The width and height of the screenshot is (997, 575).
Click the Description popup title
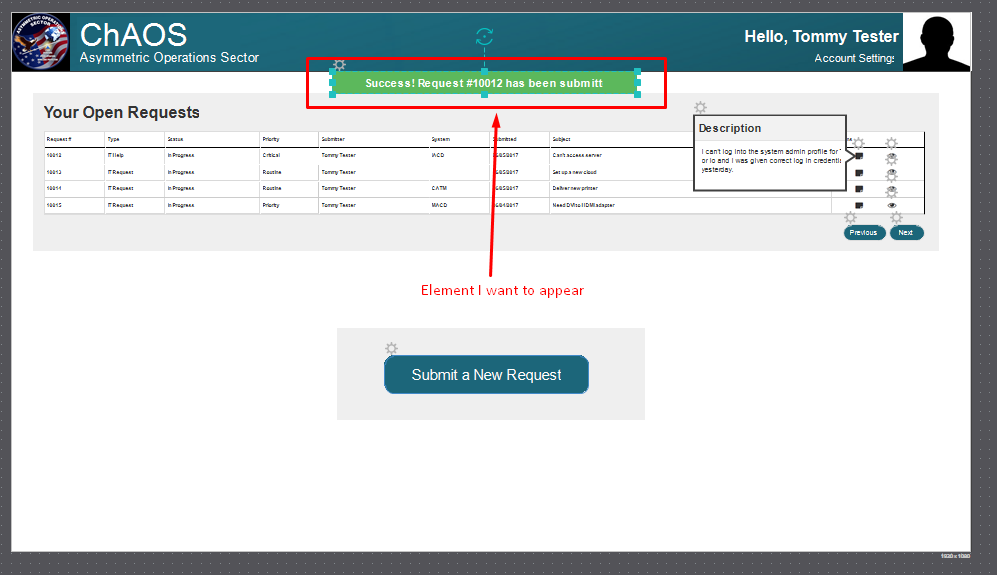[x=730, y=128]
